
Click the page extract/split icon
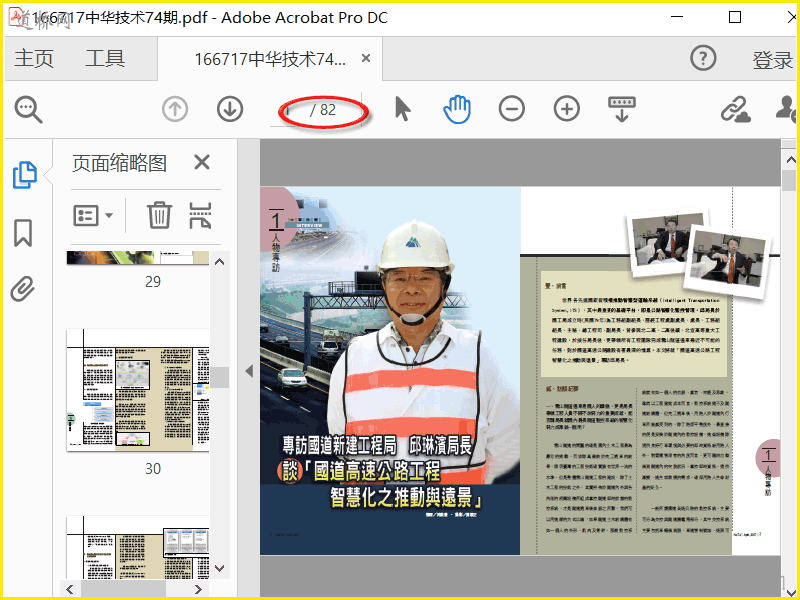tap(200, 215)
